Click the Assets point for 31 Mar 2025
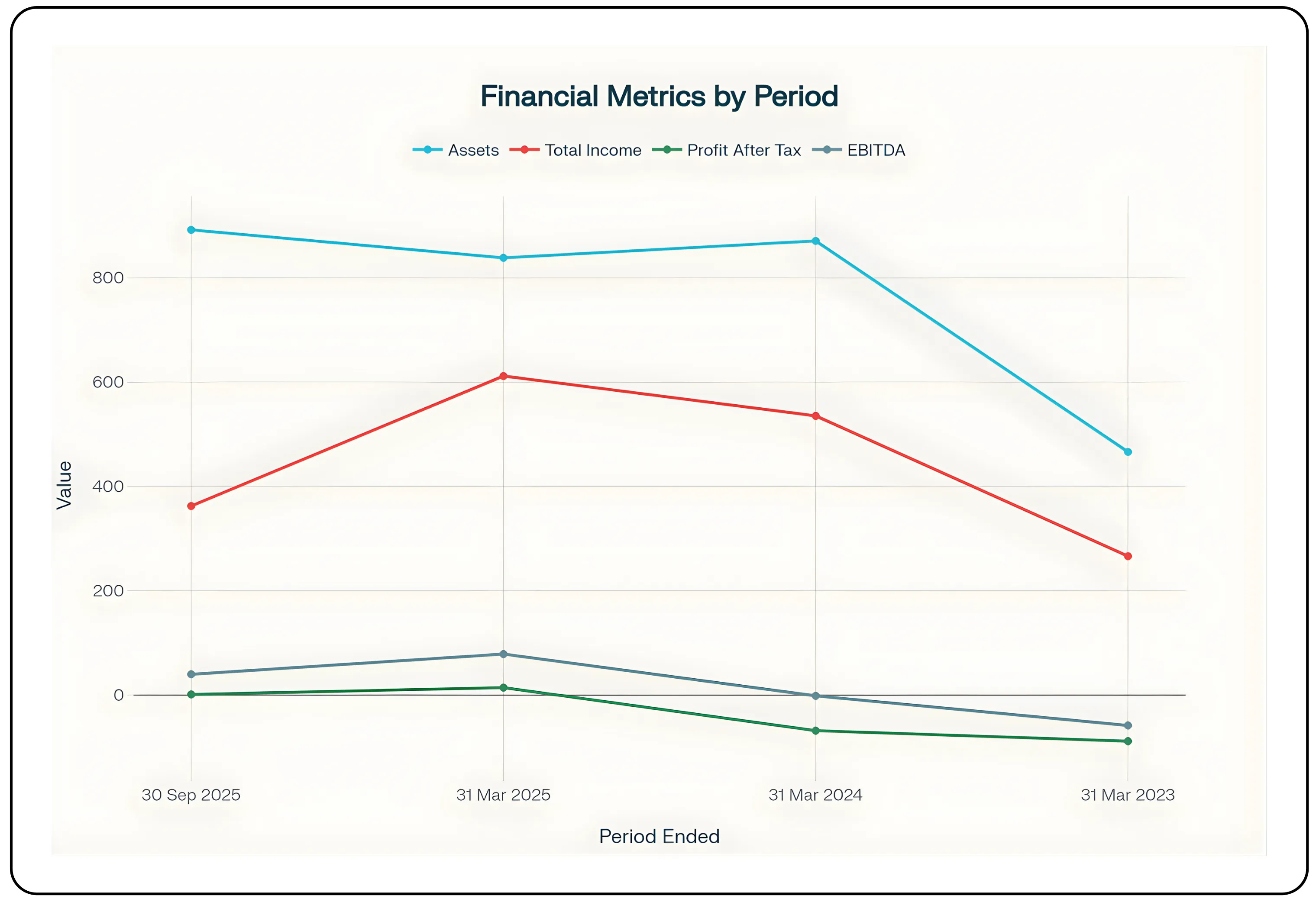1316x902 pixels. tap(504, 258)
